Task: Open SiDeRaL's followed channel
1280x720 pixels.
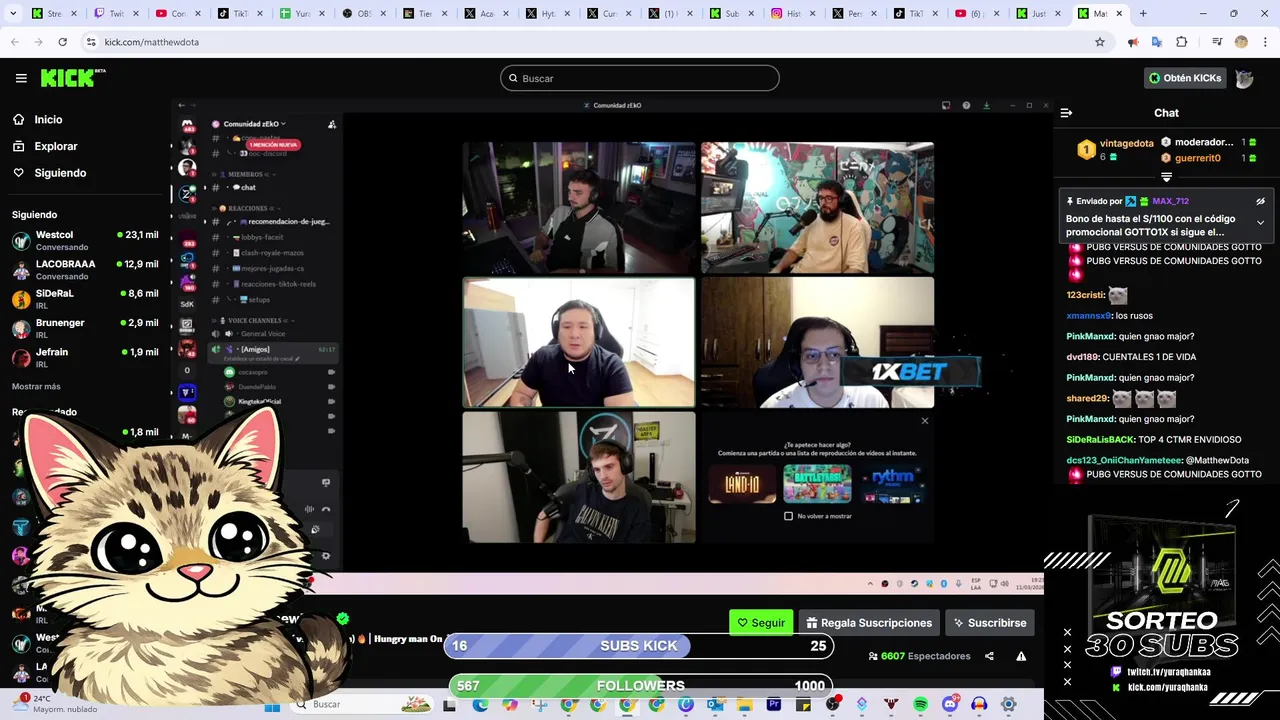Action: pyautogui.click(x=84, y=298)
